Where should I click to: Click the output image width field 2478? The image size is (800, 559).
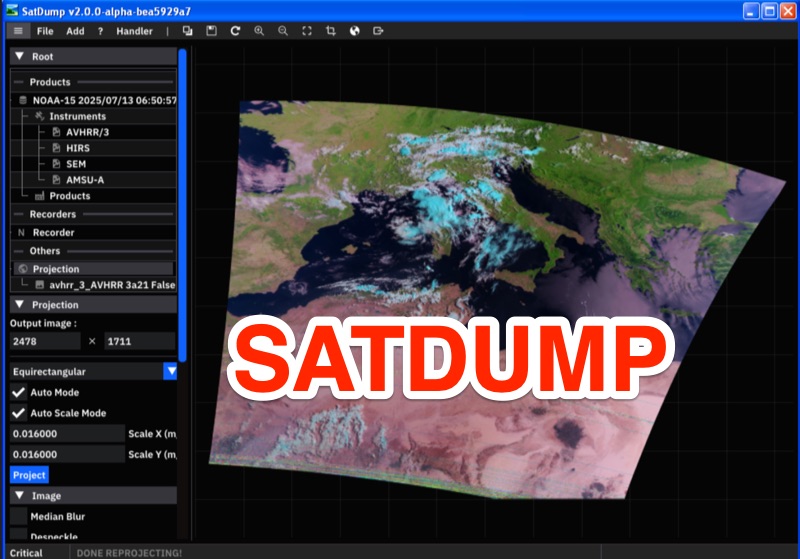[45, 341]
